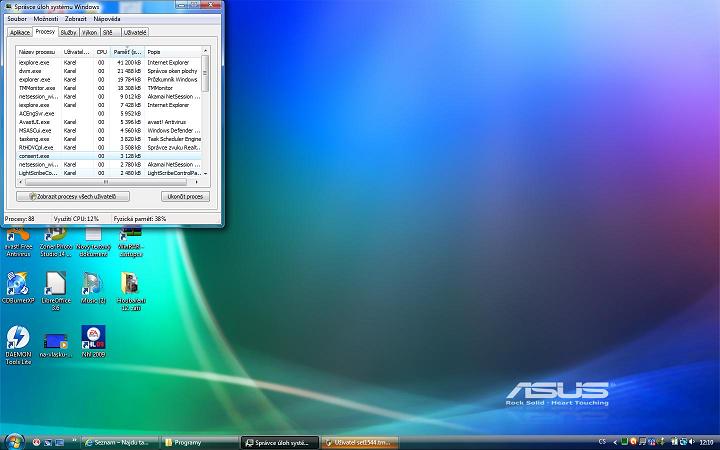
Task: Select the dwm.exe process row
Action: [109, 71]
